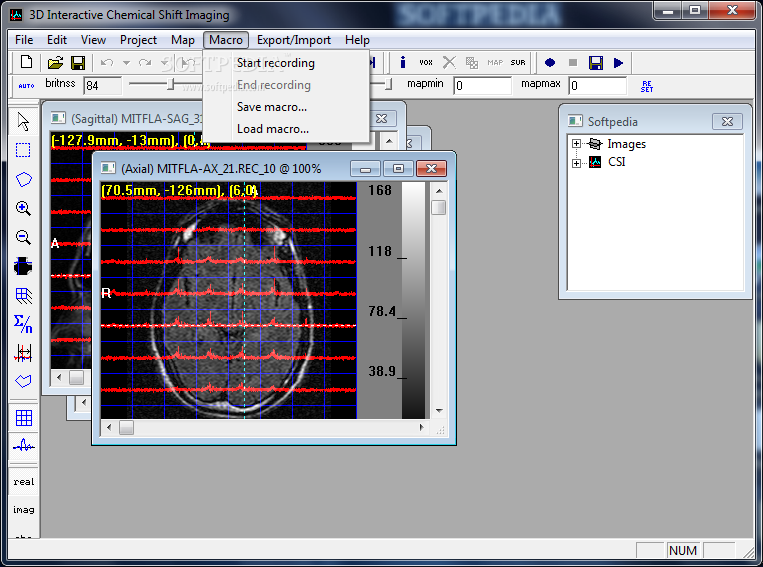Adjust the britnss slider handle
The height and width of the screenshot is (567, 763).
[x=170, y=85]
